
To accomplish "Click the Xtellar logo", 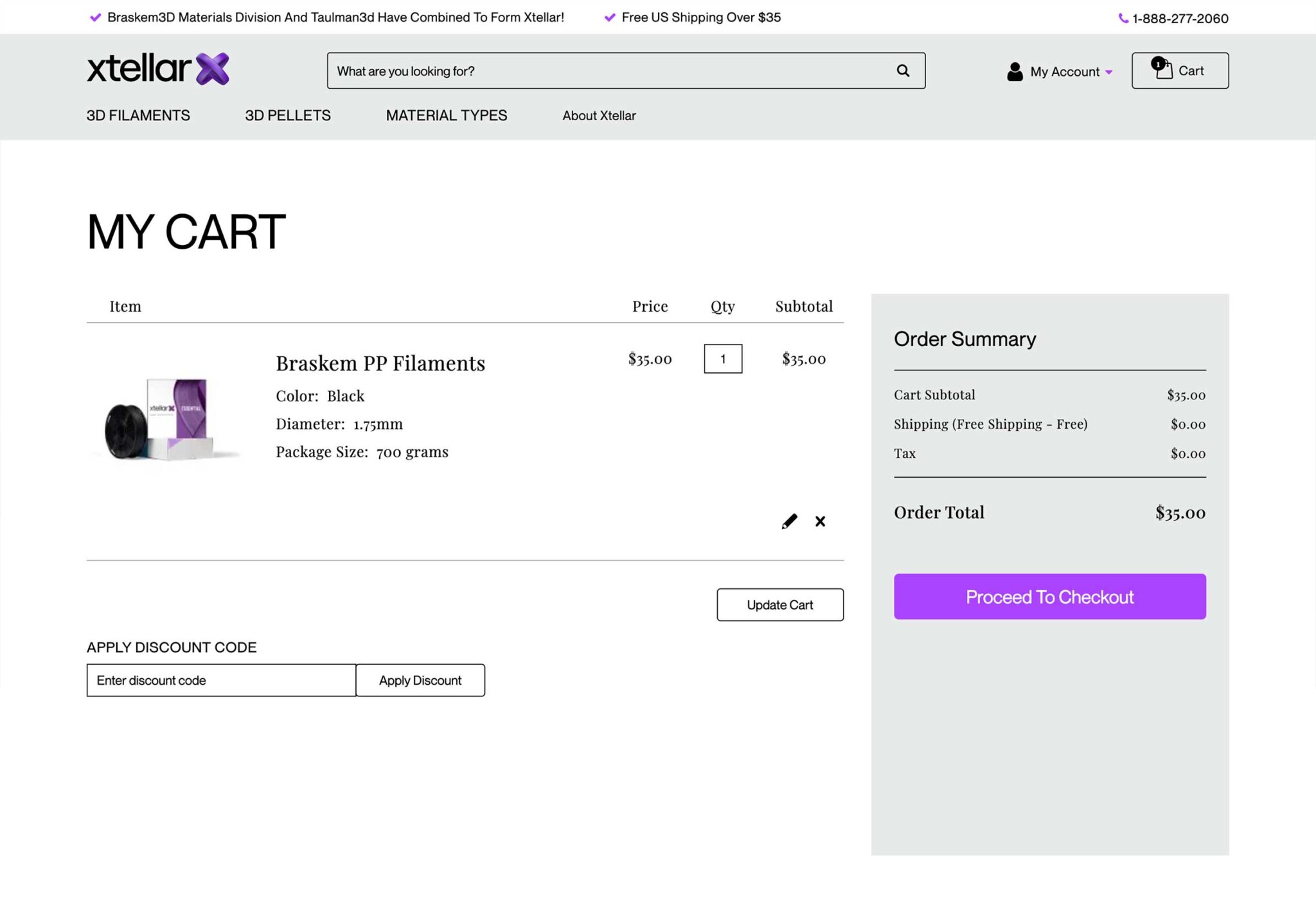I will click(158, 69).
